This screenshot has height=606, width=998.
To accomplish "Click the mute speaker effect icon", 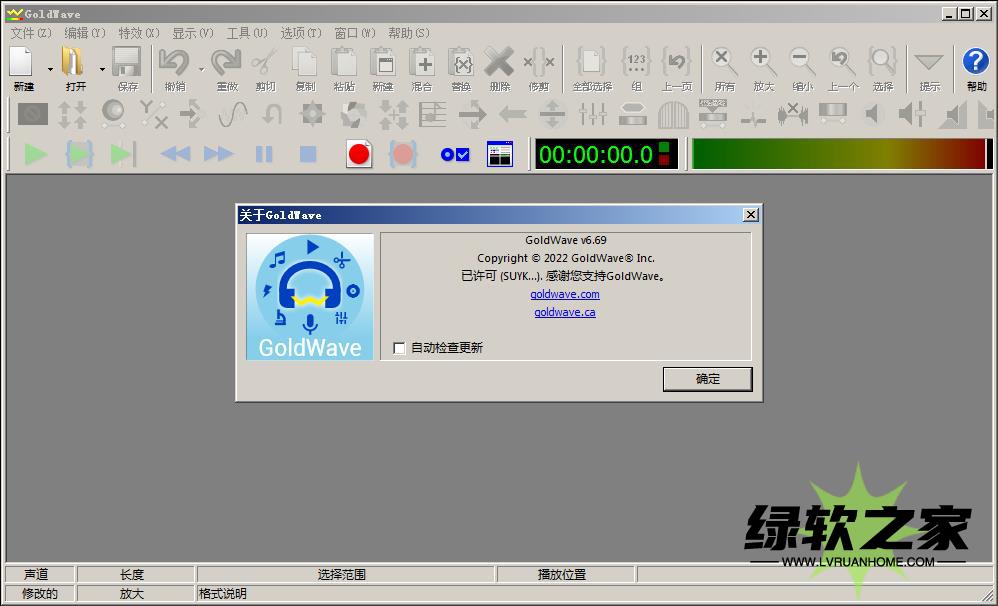I will click(873, 115).
